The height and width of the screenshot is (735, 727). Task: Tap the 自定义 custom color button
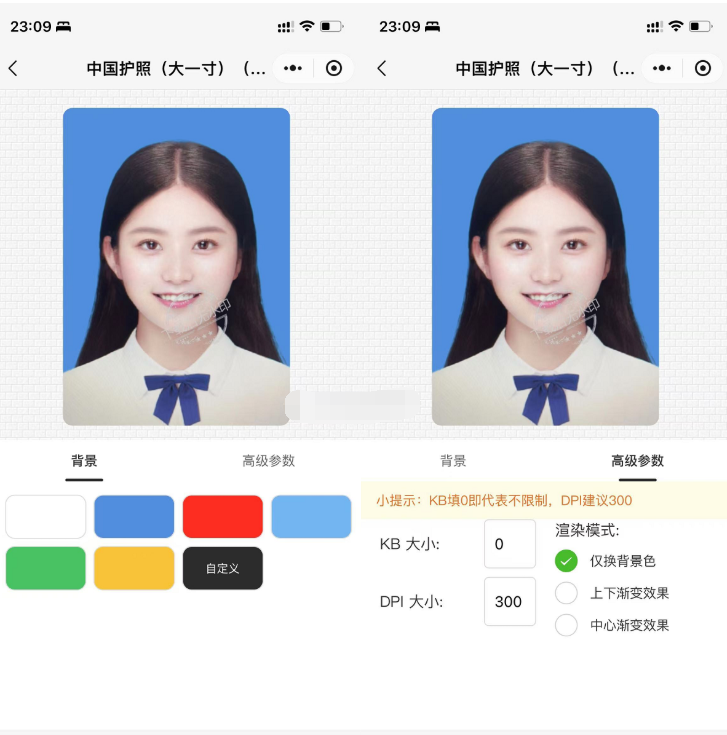tap(223, 568)
